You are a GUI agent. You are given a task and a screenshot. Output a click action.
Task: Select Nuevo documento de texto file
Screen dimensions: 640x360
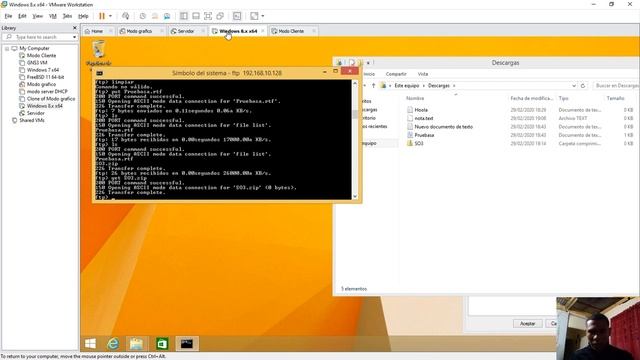tap(443, 127)
